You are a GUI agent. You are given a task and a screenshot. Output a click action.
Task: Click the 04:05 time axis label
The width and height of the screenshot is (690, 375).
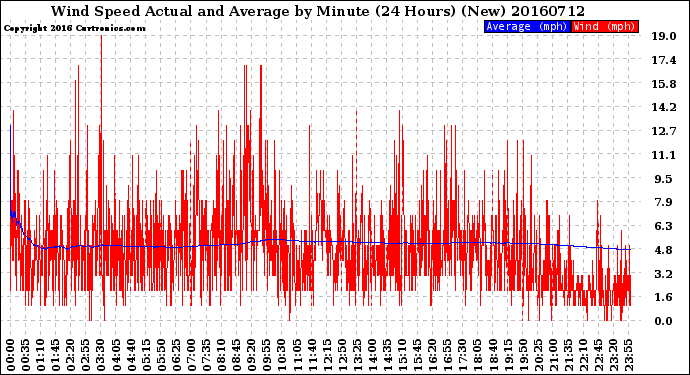tap(116, 355)
